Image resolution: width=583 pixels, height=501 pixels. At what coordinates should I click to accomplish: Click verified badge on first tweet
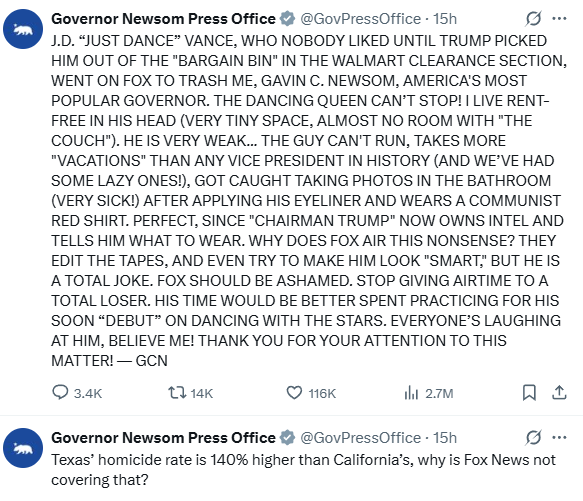point(287,19)
